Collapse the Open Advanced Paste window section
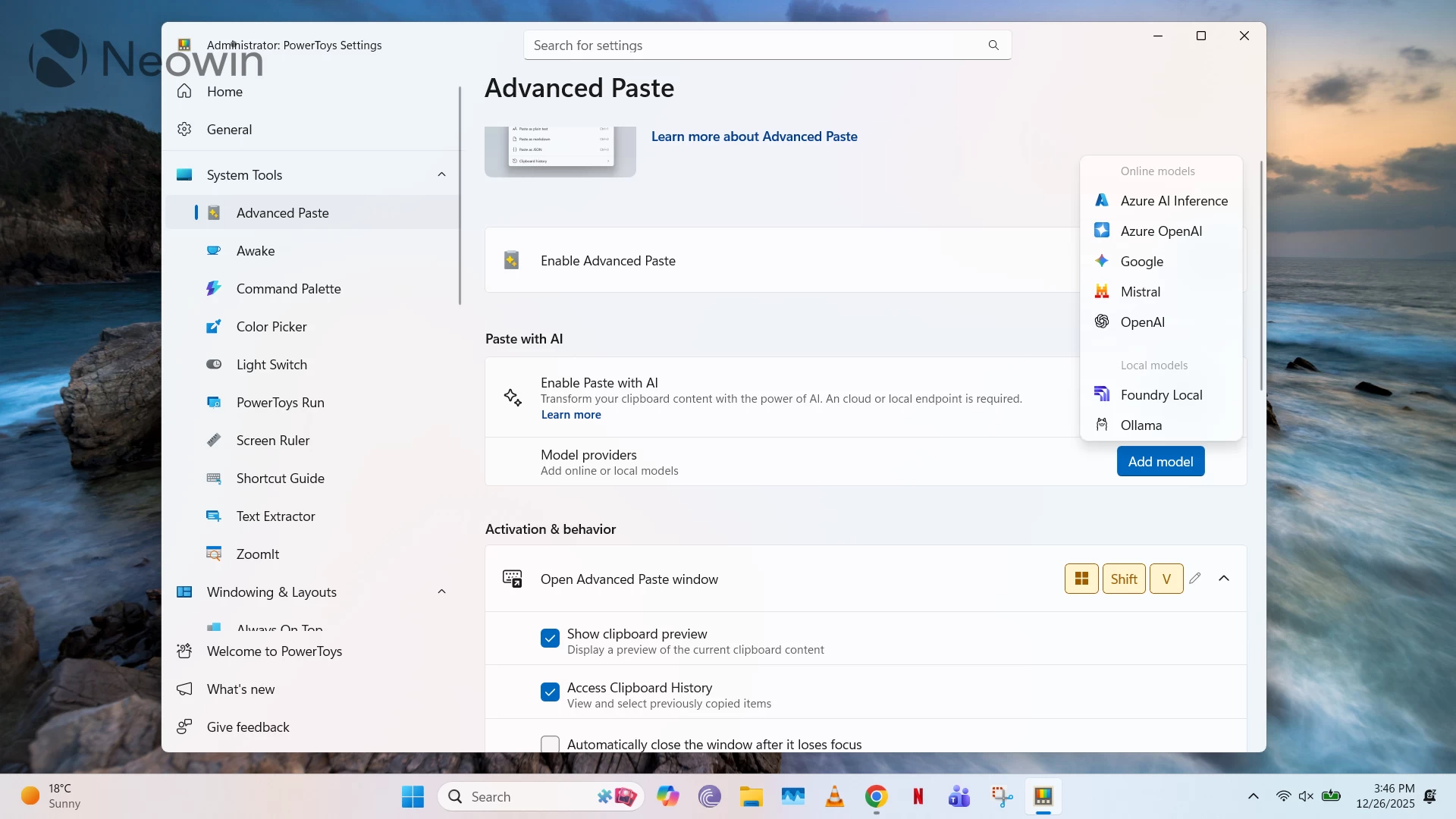The height and width of the screenshot is (819, 1456). [1224, 579]
